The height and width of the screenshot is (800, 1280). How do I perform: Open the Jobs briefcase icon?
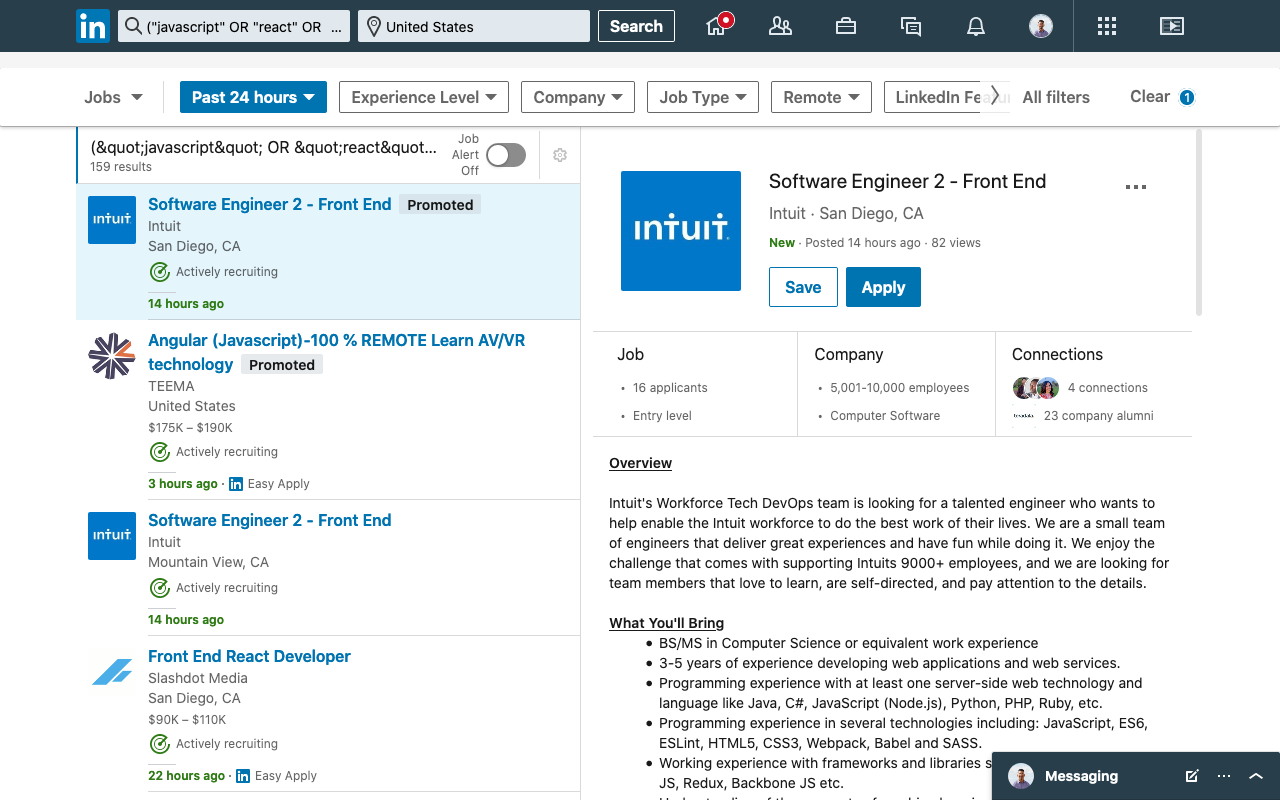tap(846, 26)
